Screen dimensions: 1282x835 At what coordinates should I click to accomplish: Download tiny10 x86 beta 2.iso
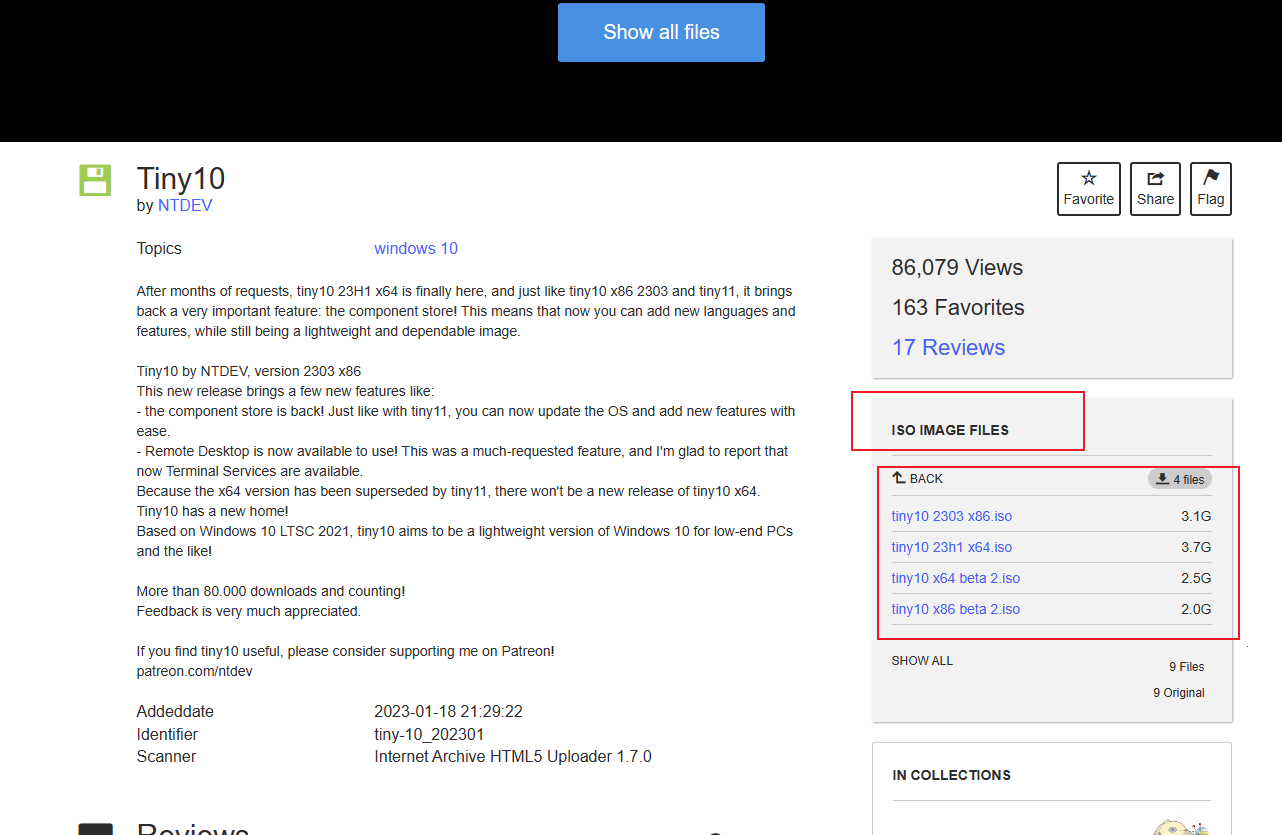tap(955, 609)
